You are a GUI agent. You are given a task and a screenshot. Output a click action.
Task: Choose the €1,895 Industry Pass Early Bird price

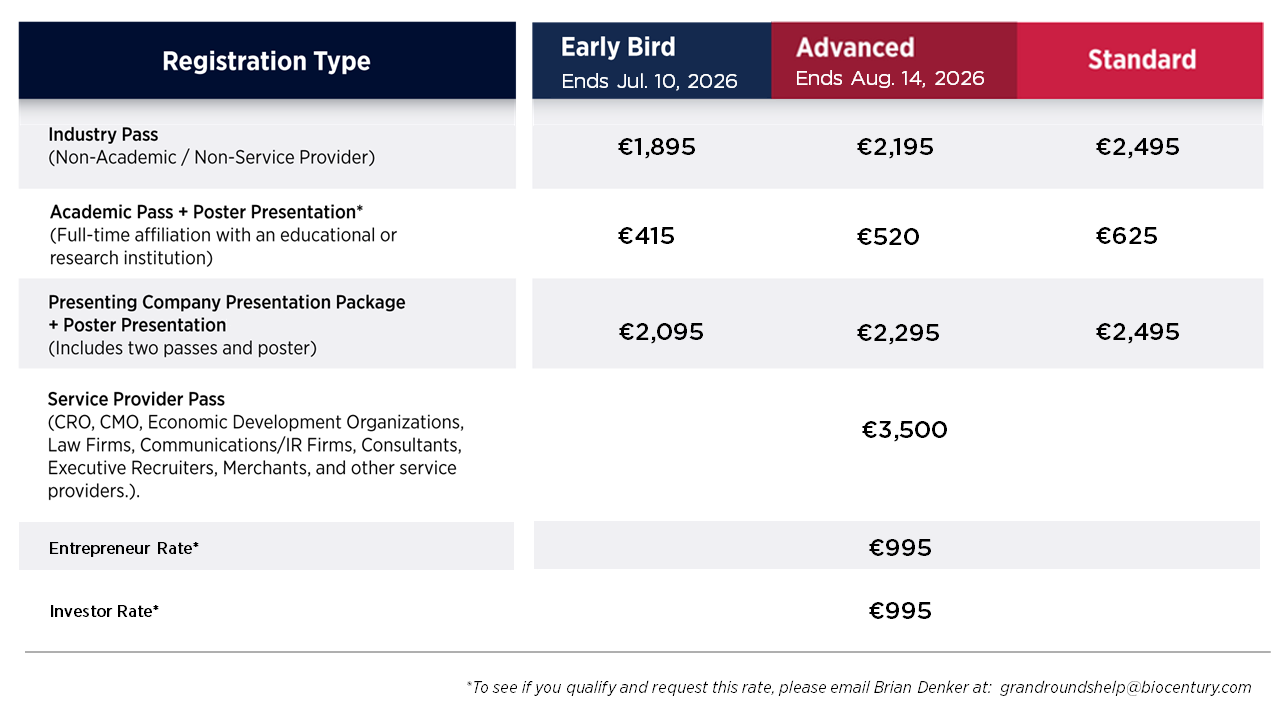[x=656, y=148]
